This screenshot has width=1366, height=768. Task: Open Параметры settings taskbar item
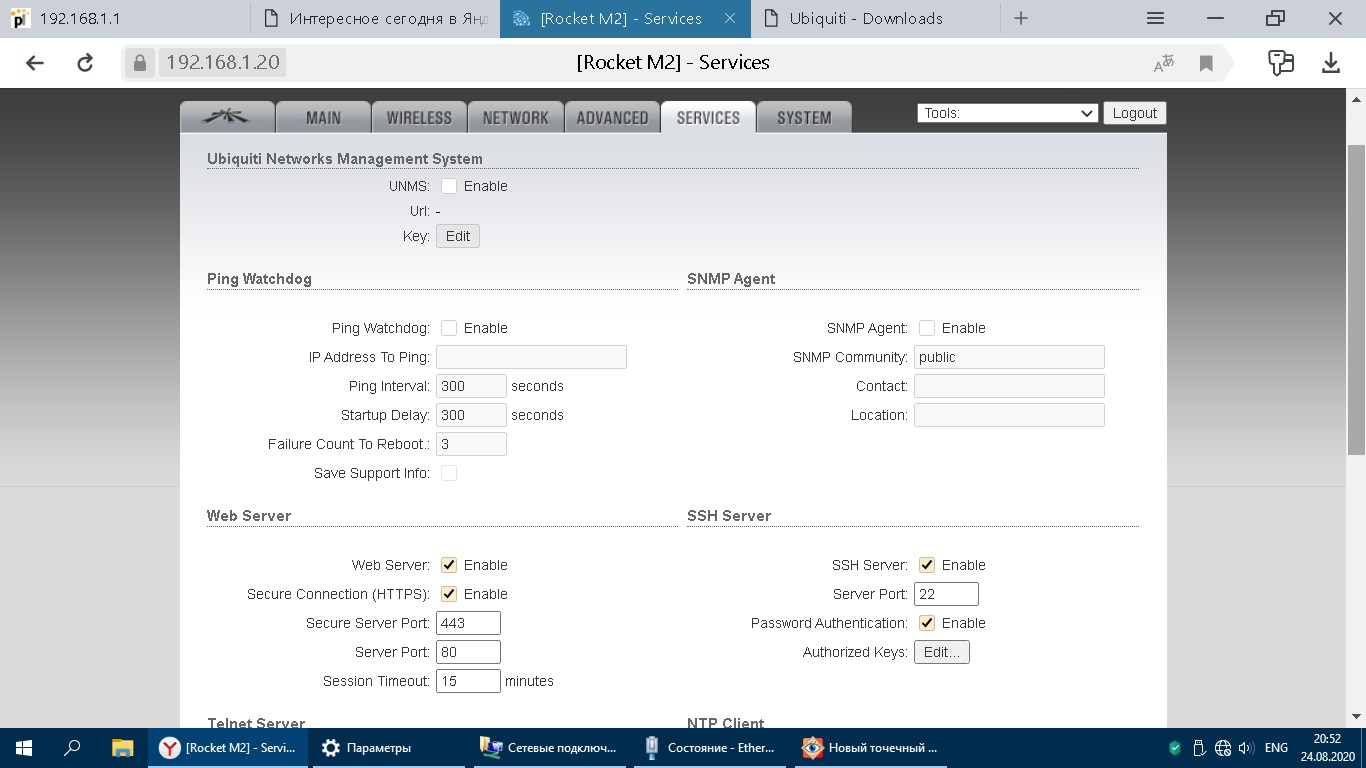[x=390, y=748]
